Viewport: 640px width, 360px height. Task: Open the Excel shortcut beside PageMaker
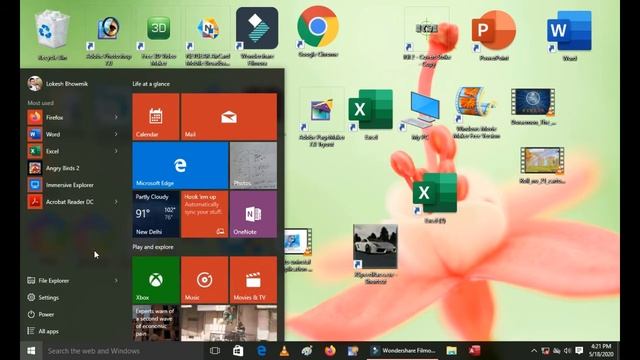click(371, 114)
